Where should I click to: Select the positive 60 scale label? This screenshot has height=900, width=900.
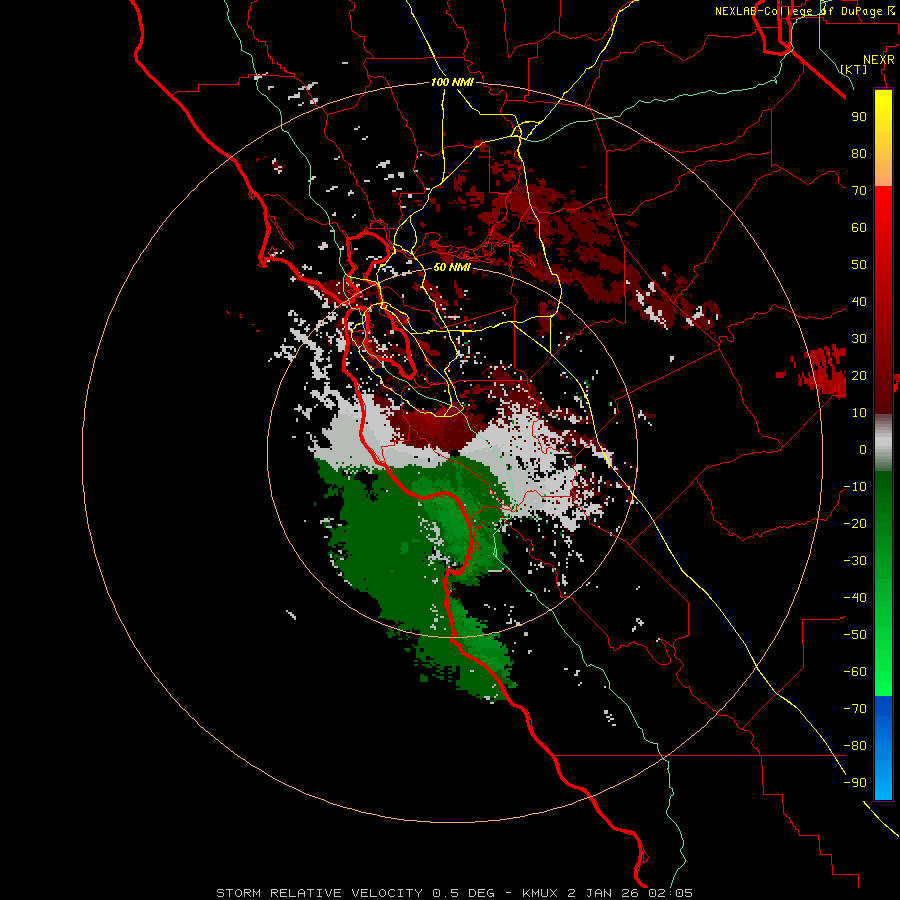click(x=859, y=227)
